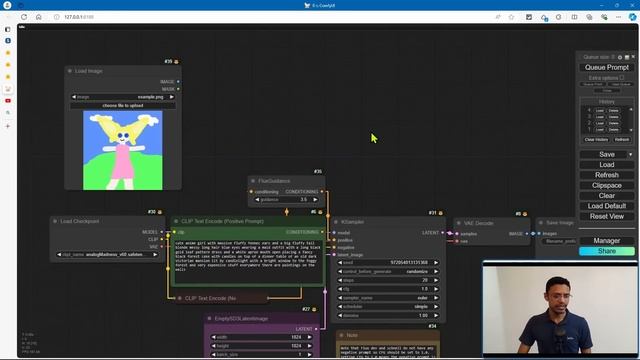Select next image with right arrow in Load Image

pyautogui.click(x=171, y=97)
